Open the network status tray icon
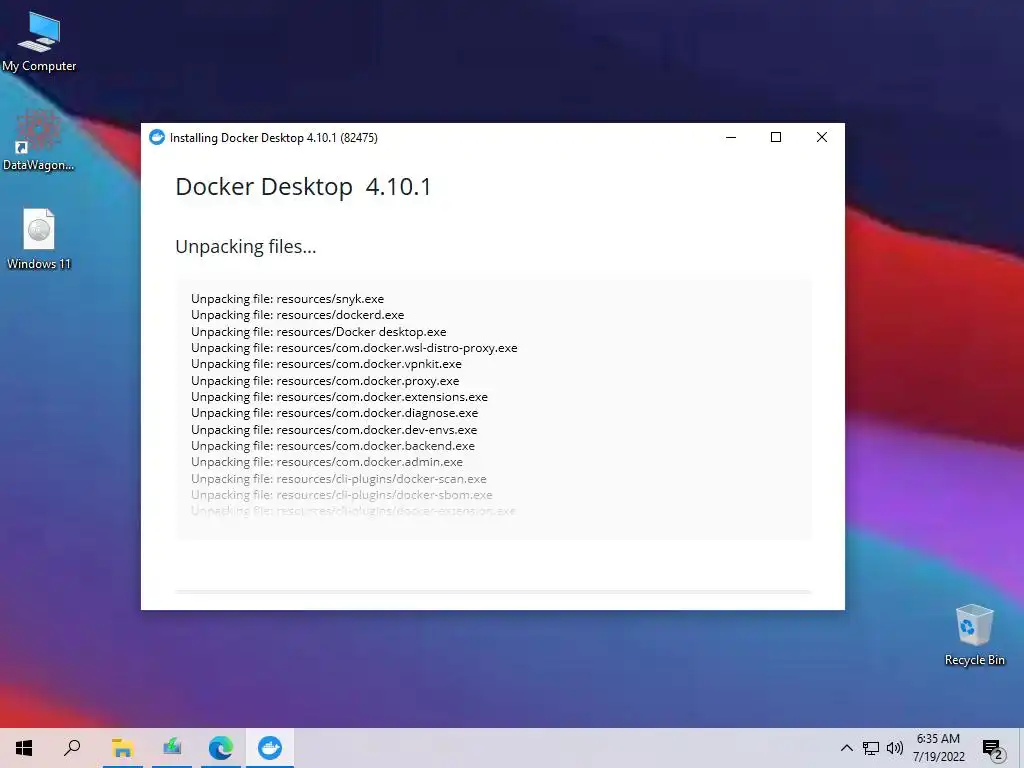1024x768 pixels. [x=871, y=748]
